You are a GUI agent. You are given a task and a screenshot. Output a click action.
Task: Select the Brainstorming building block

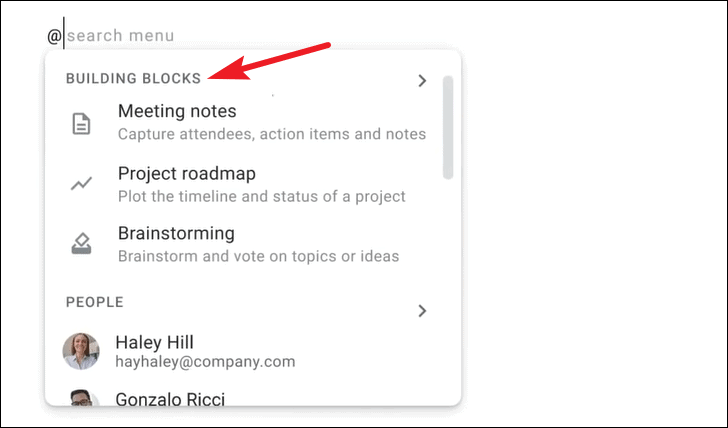[x=246, y=244]
